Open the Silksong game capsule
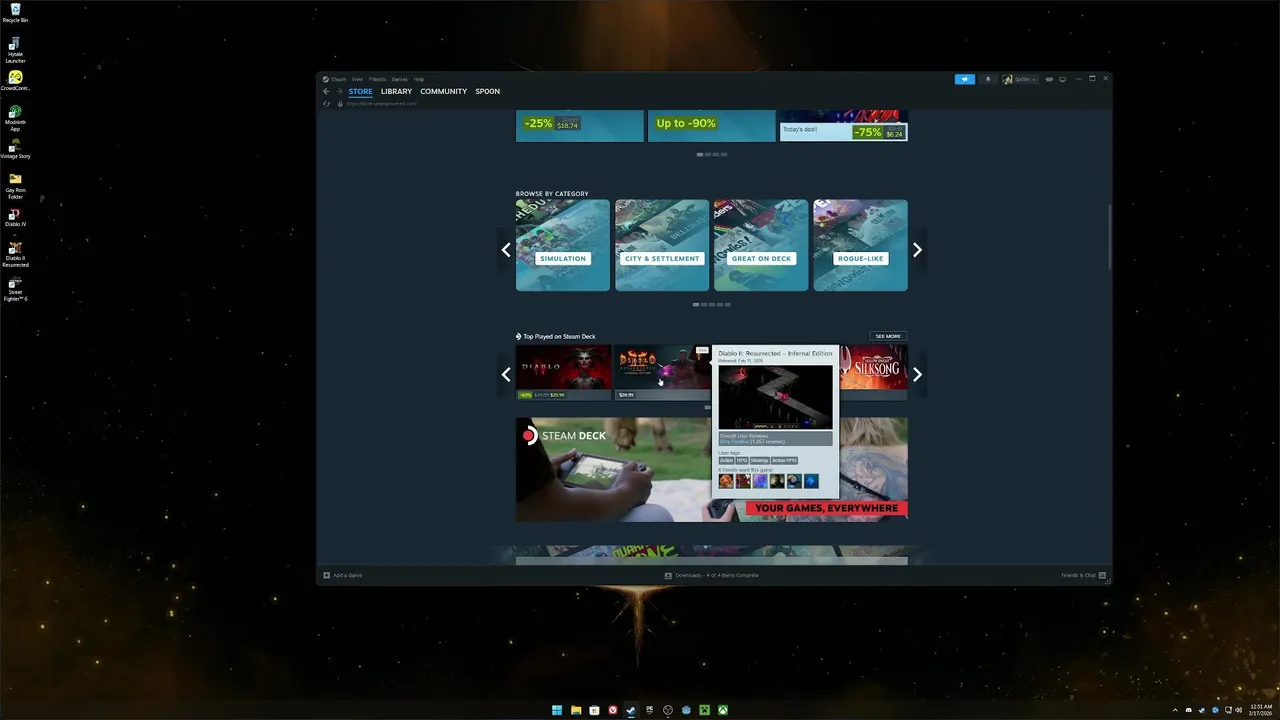The width and height of the screenshot is (1280, 720). tap(874, 372)
